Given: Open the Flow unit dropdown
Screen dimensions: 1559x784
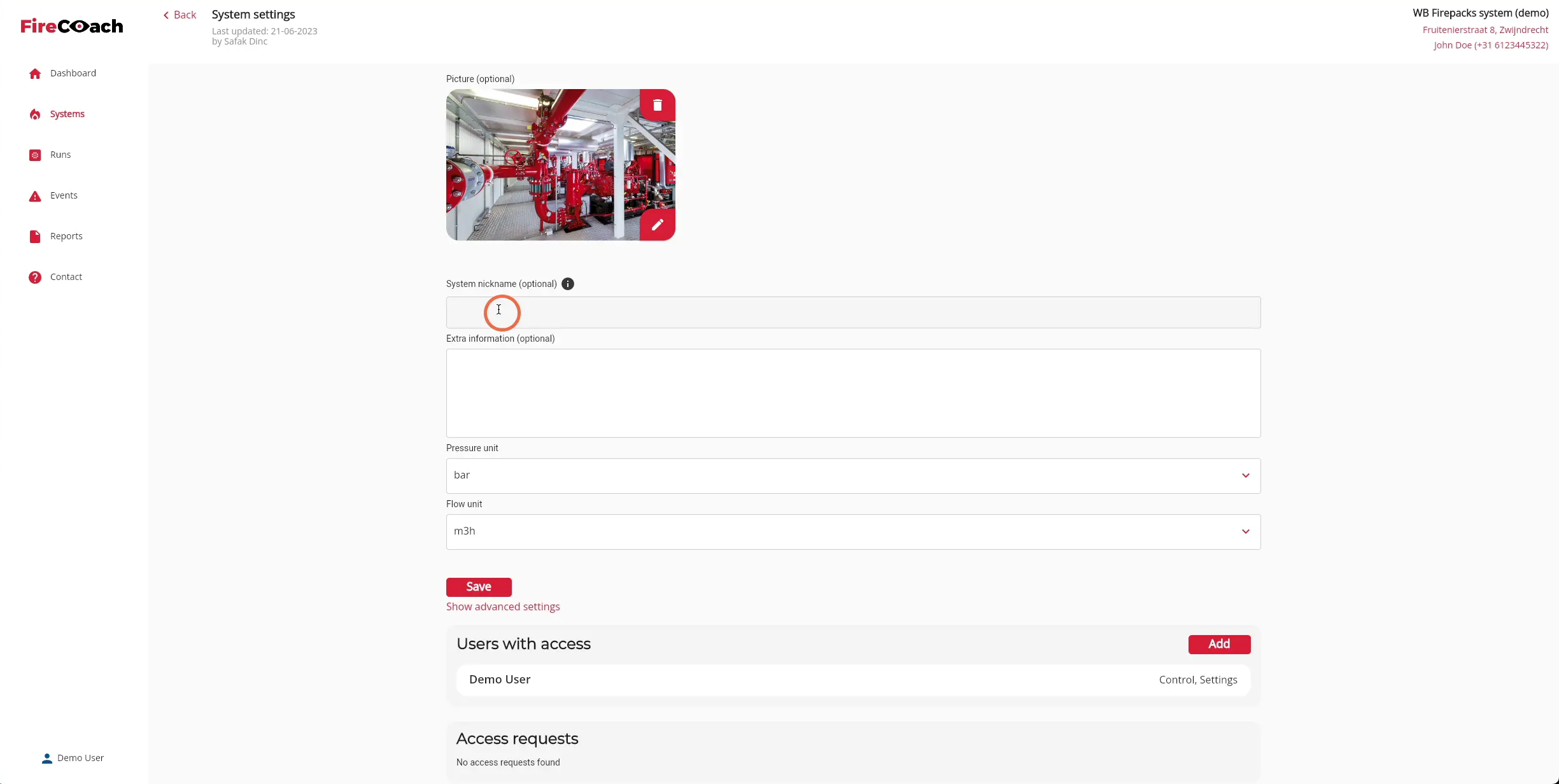Looking at the screenshot, I should [x=853, y=532].
